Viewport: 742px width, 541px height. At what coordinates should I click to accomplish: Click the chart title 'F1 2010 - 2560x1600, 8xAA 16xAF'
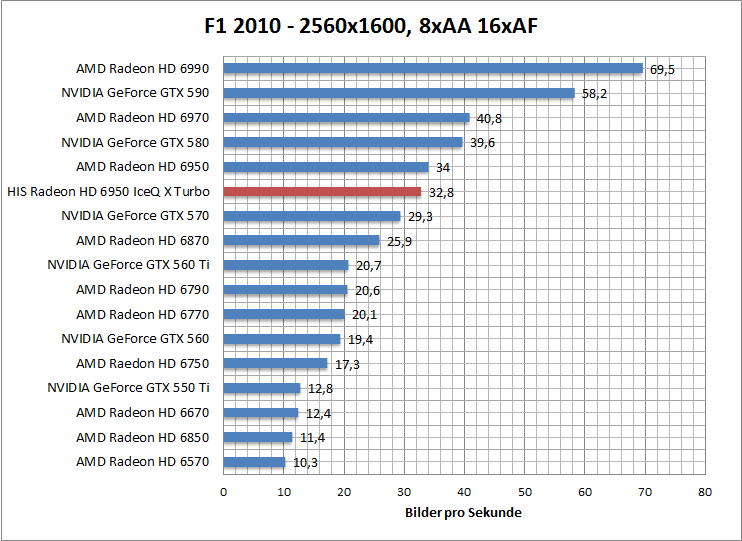point(371,26)
